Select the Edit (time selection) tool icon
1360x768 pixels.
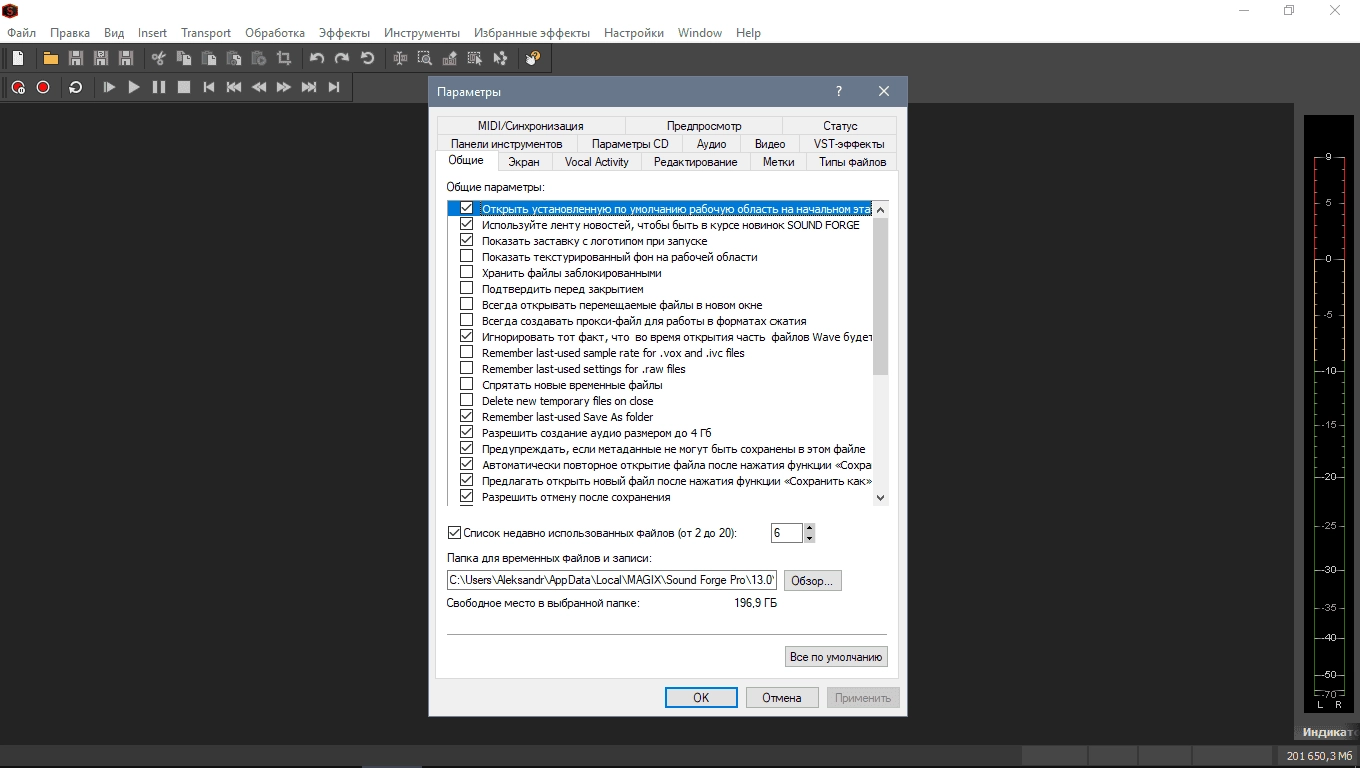tap(400, 58)
